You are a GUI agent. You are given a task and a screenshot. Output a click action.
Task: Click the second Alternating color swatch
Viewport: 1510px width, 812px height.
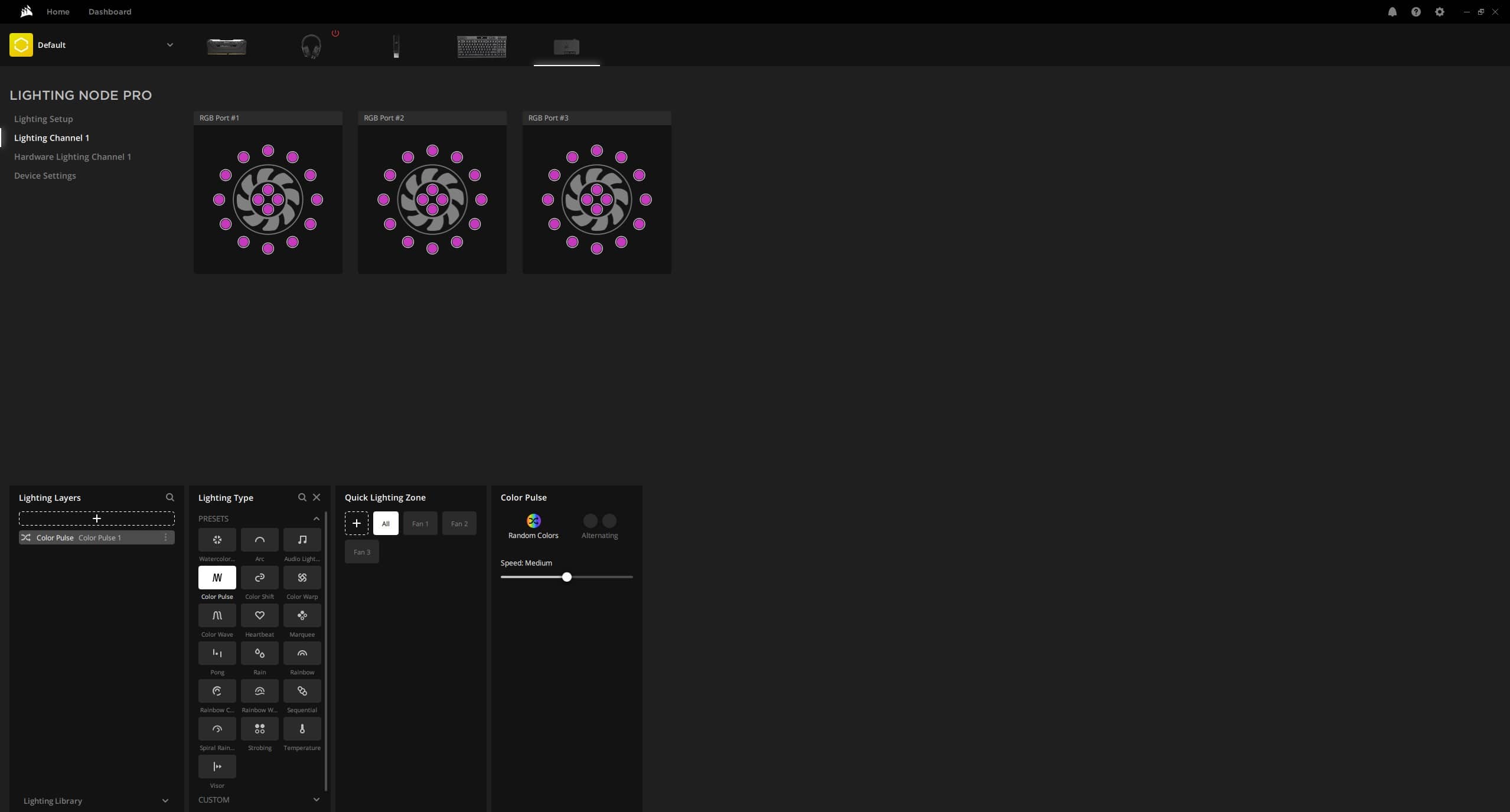coord(609,521)
